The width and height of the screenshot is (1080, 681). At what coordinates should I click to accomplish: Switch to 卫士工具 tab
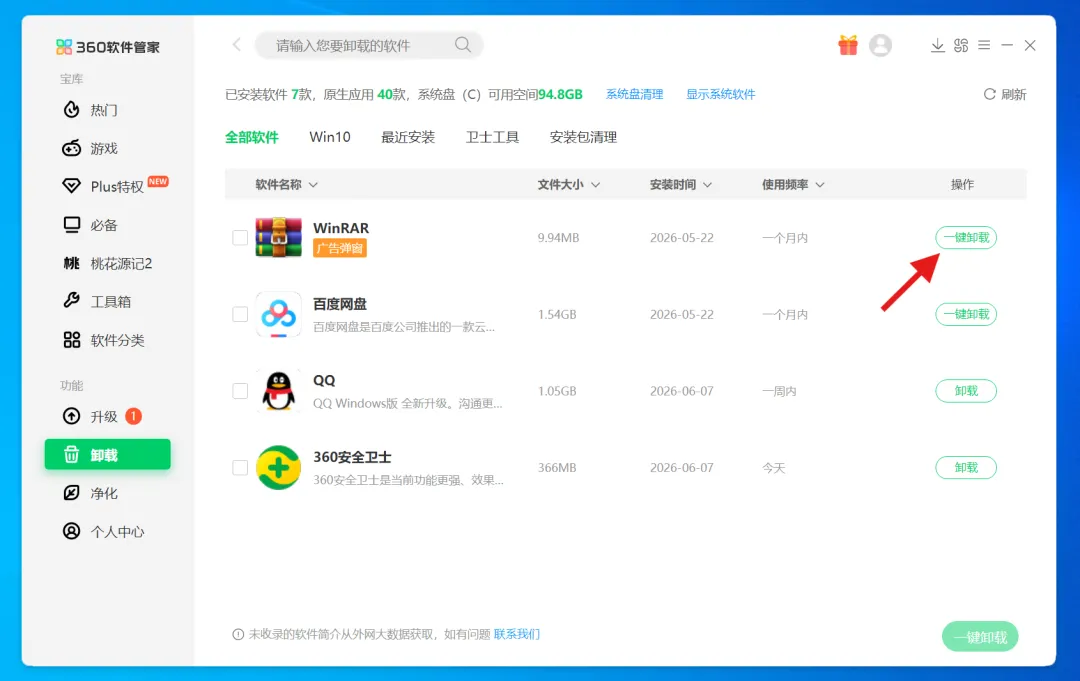click(x=492, y=137)
